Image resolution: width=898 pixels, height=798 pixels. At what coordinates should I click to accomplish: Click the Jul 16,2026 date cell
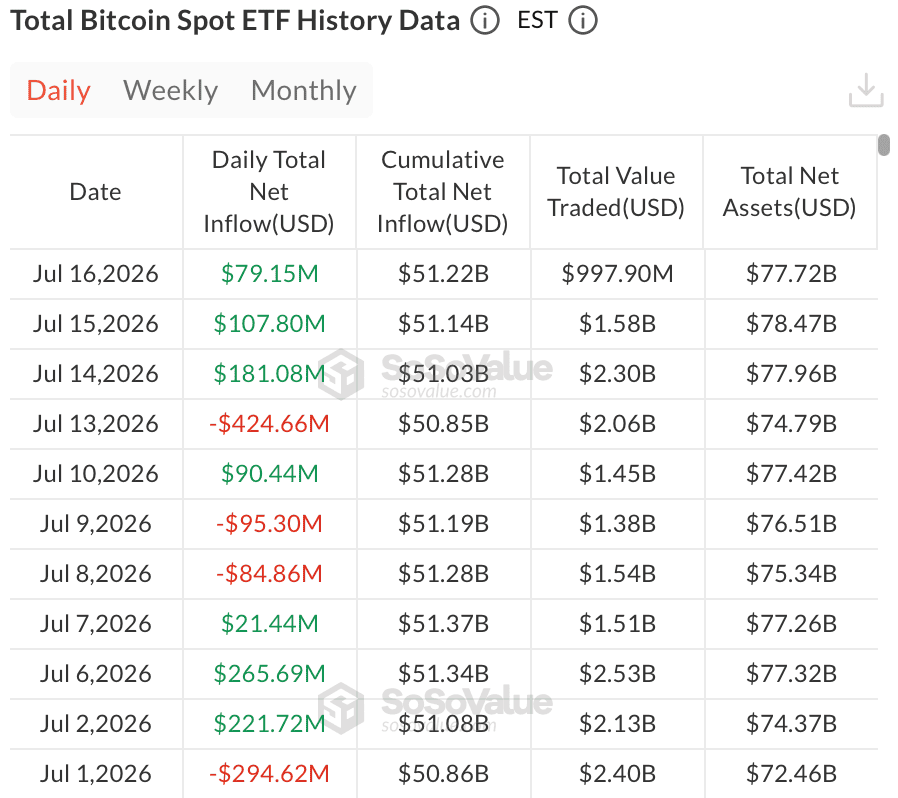point(96,274)
